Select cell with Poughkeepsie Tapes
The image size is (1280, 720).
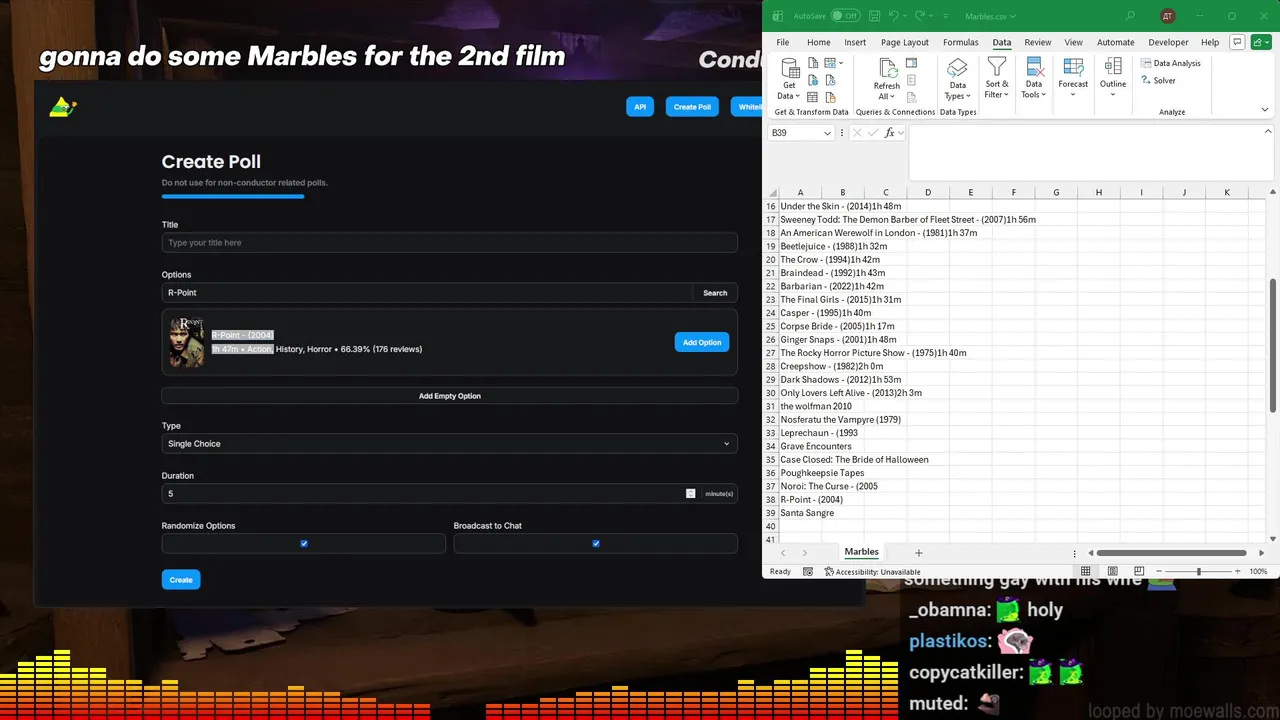pos(822,473)
